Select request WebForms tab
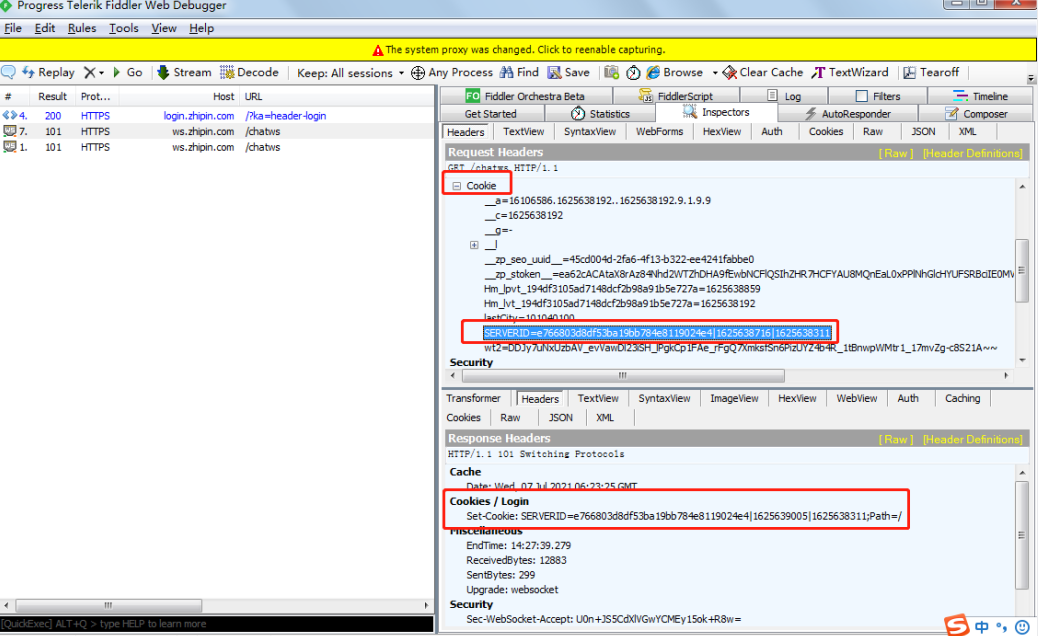The width and height of the screenshot is (1038, 636). (x=659, y=132)
